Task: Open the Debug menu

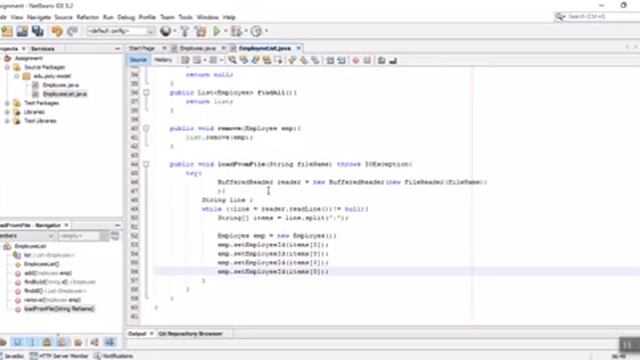Action: click(x=126, y=17)
